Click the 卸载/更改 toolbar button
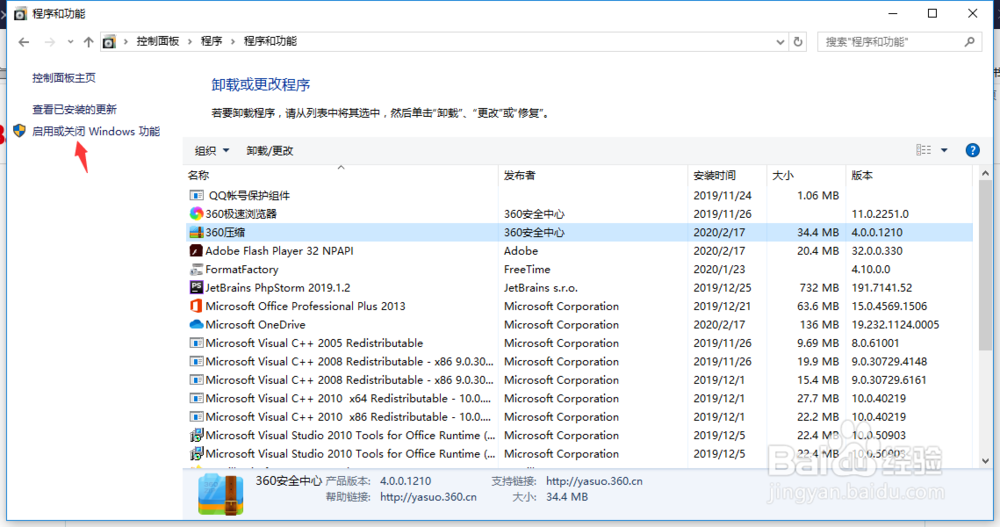This screenshot has height=527, width=1000. point(270,151)
